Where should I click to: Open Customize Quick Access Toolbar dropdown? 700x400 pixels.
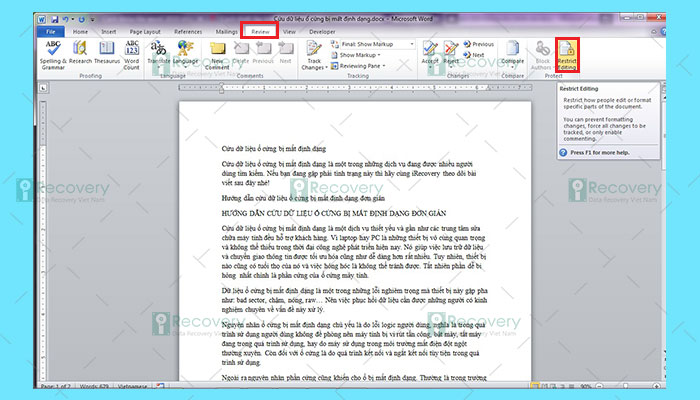coord(92,20)
